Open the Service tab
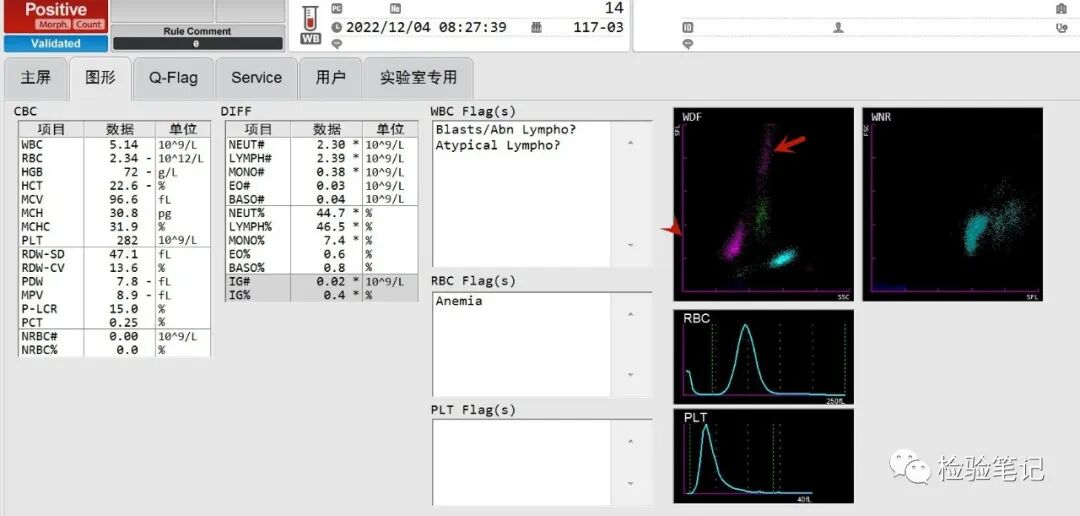This screenshot has width=1080, height=516. [256, 78]
